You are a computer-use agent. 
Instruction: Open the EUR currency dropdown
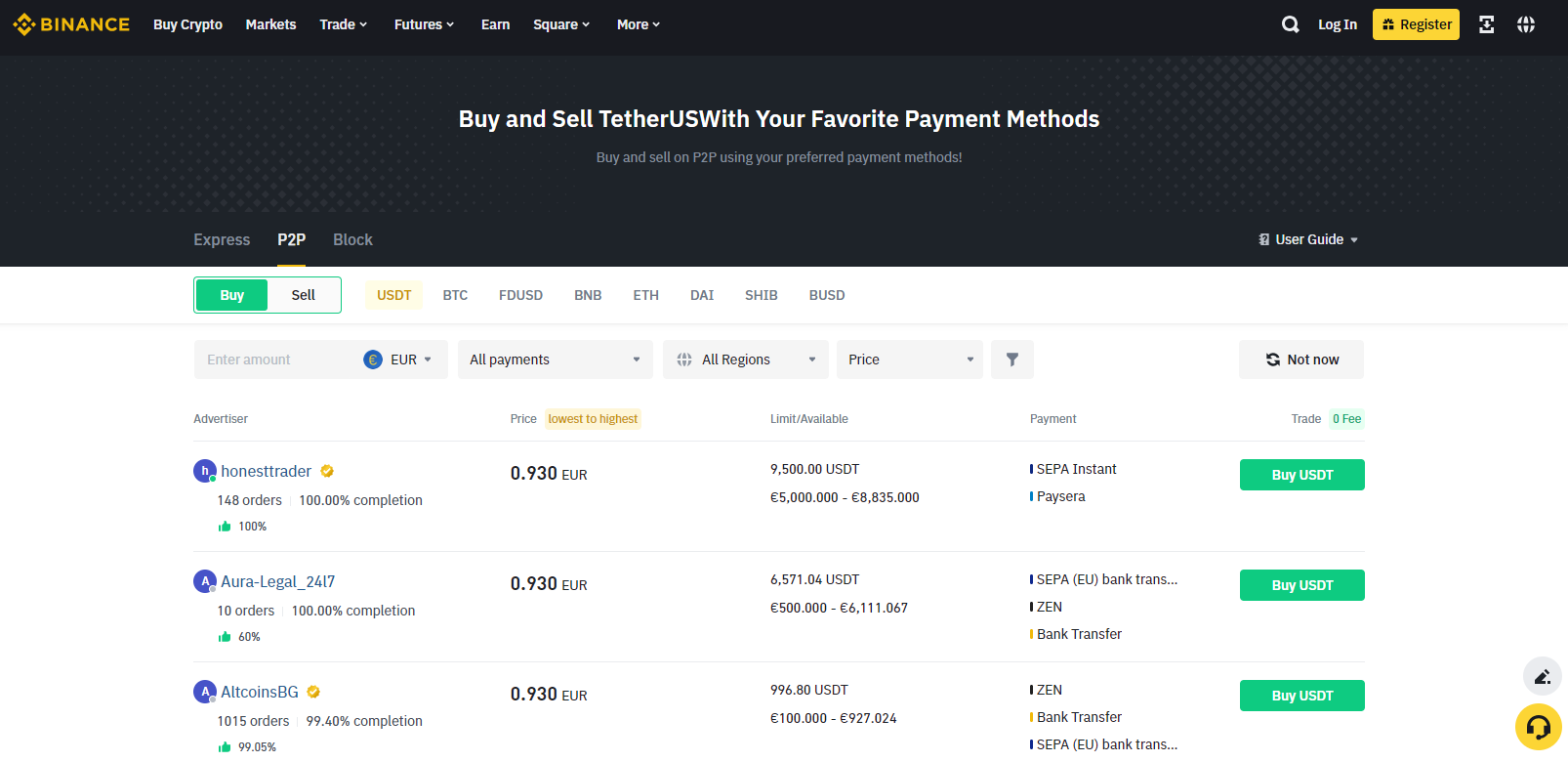point(398,360)
